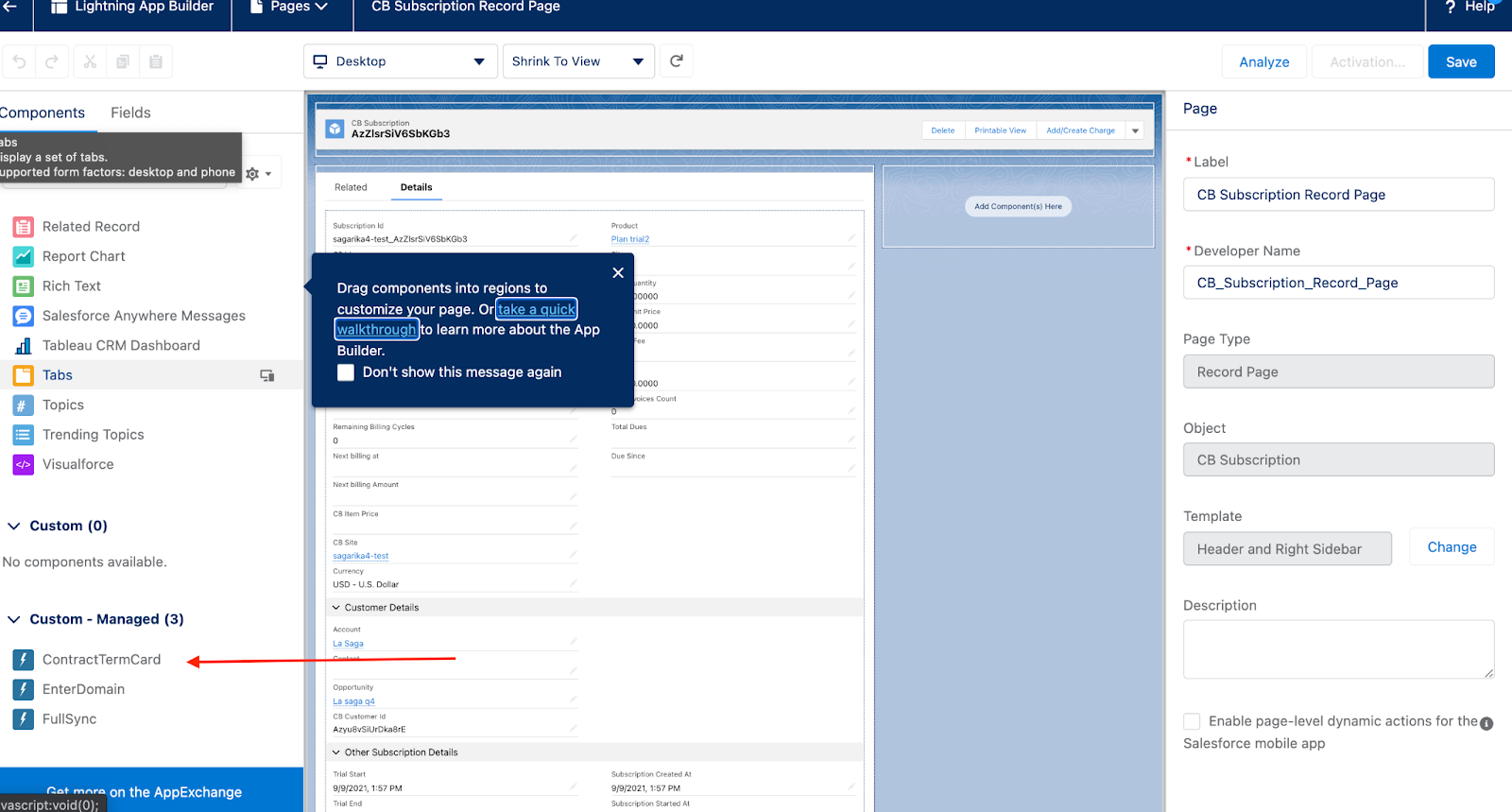
Task: Switch to the Fields tab
Action: (130, 112)
